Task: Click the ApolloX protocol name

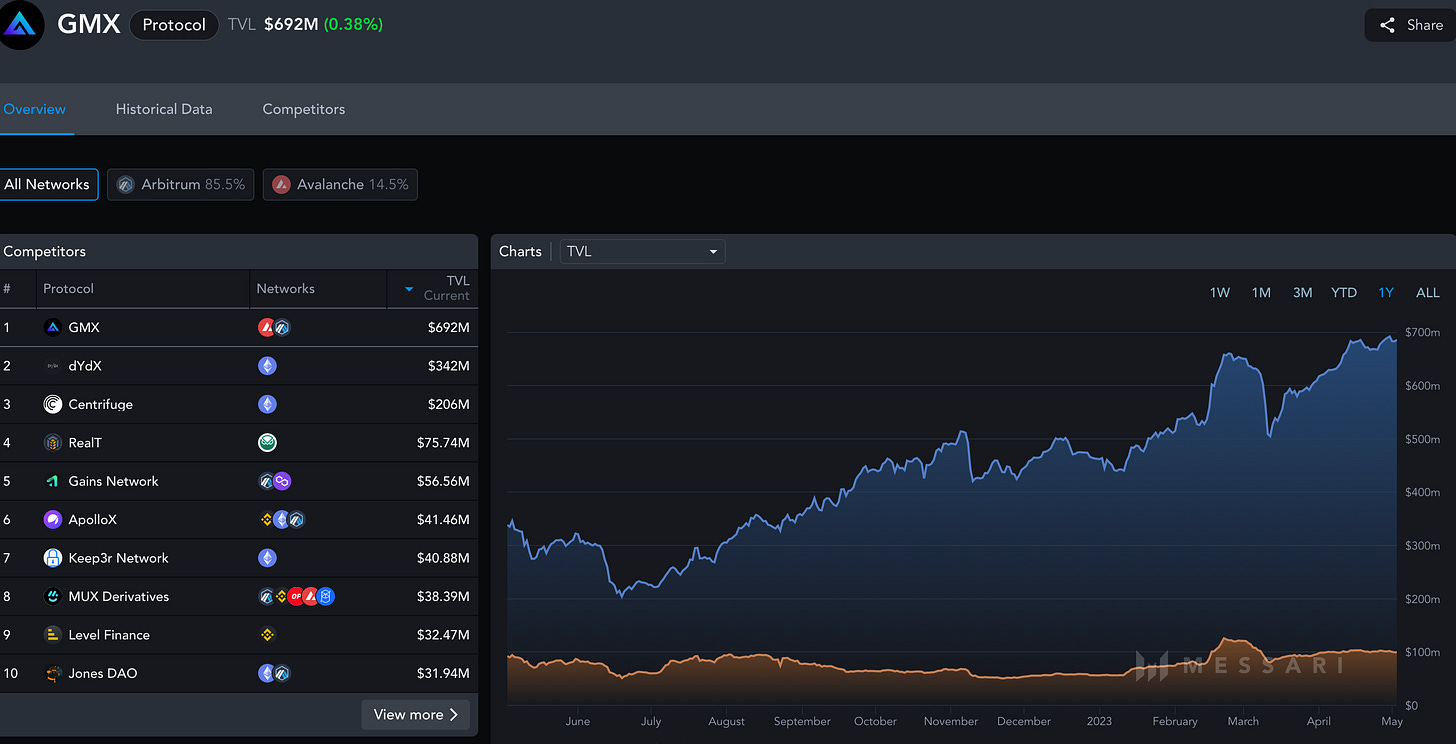Action: point(93,519)
